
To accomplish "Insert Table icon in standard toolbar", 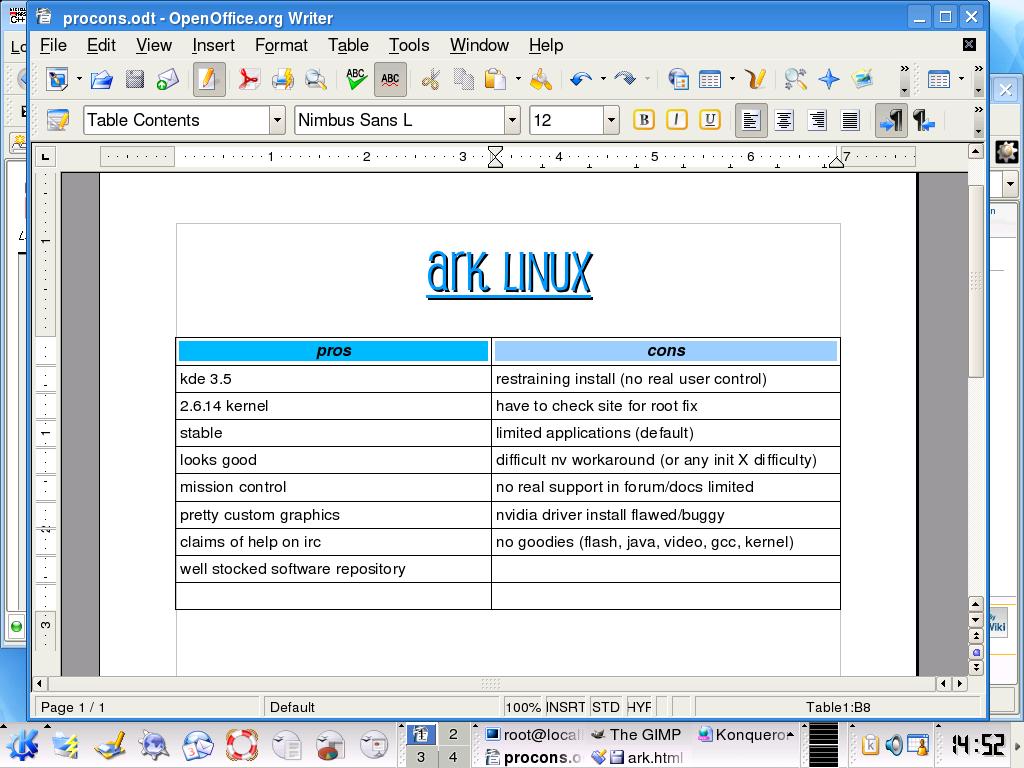I will 710,80.
